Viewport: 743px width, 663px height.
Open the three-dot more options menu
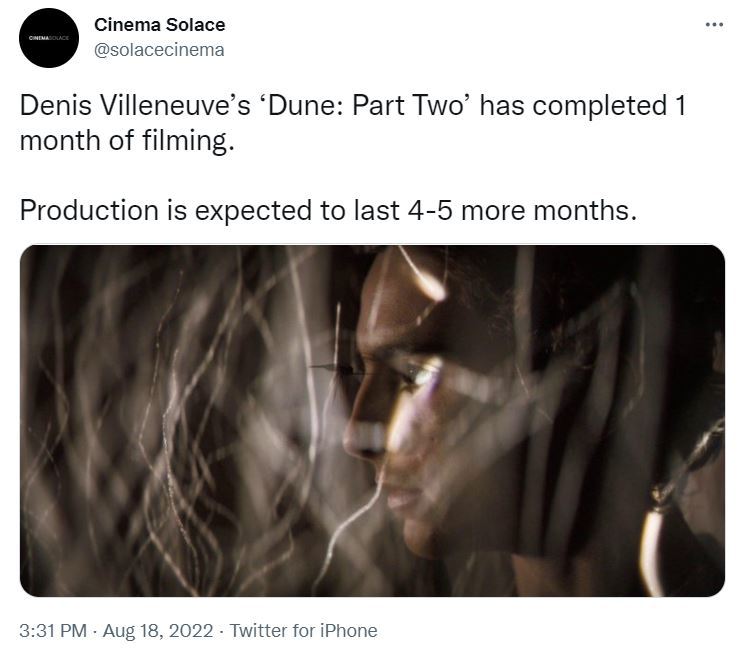pyautogui.click(x=712, y=25)
